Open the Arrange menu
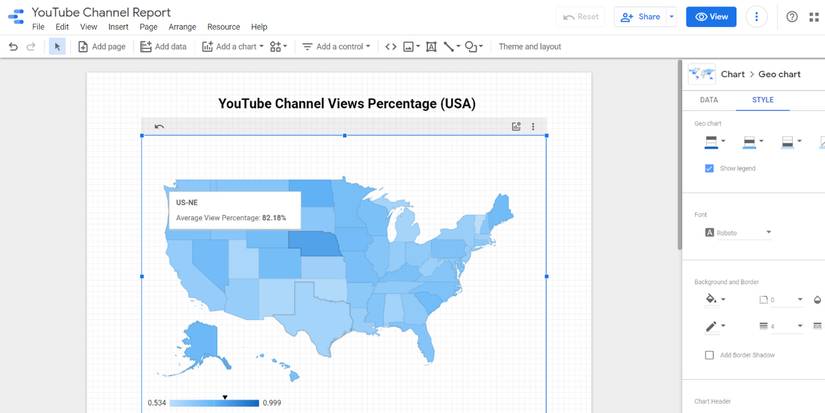Viewport: 825px width, 413px height. (182, 27)
